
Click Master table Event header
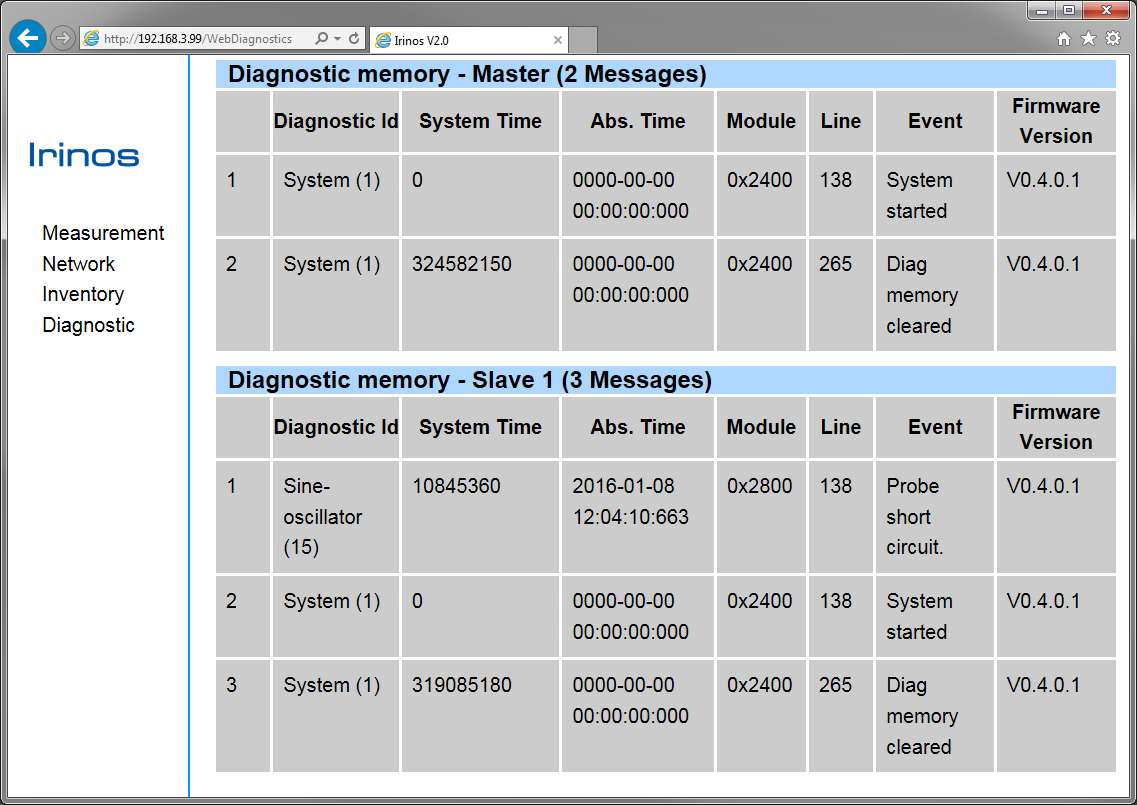pyautogui.click(x=935, y=121)
